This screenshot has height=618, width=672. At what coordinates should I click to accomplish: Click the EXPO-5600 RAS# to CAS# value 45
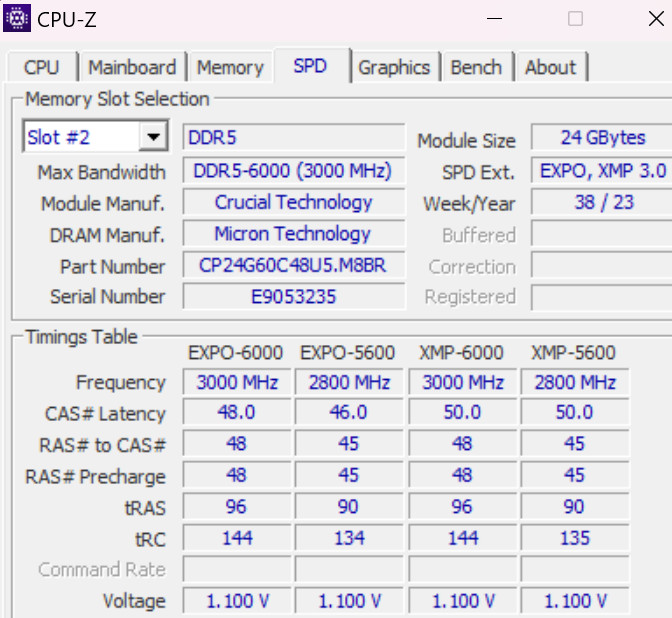tap(349, 444)
